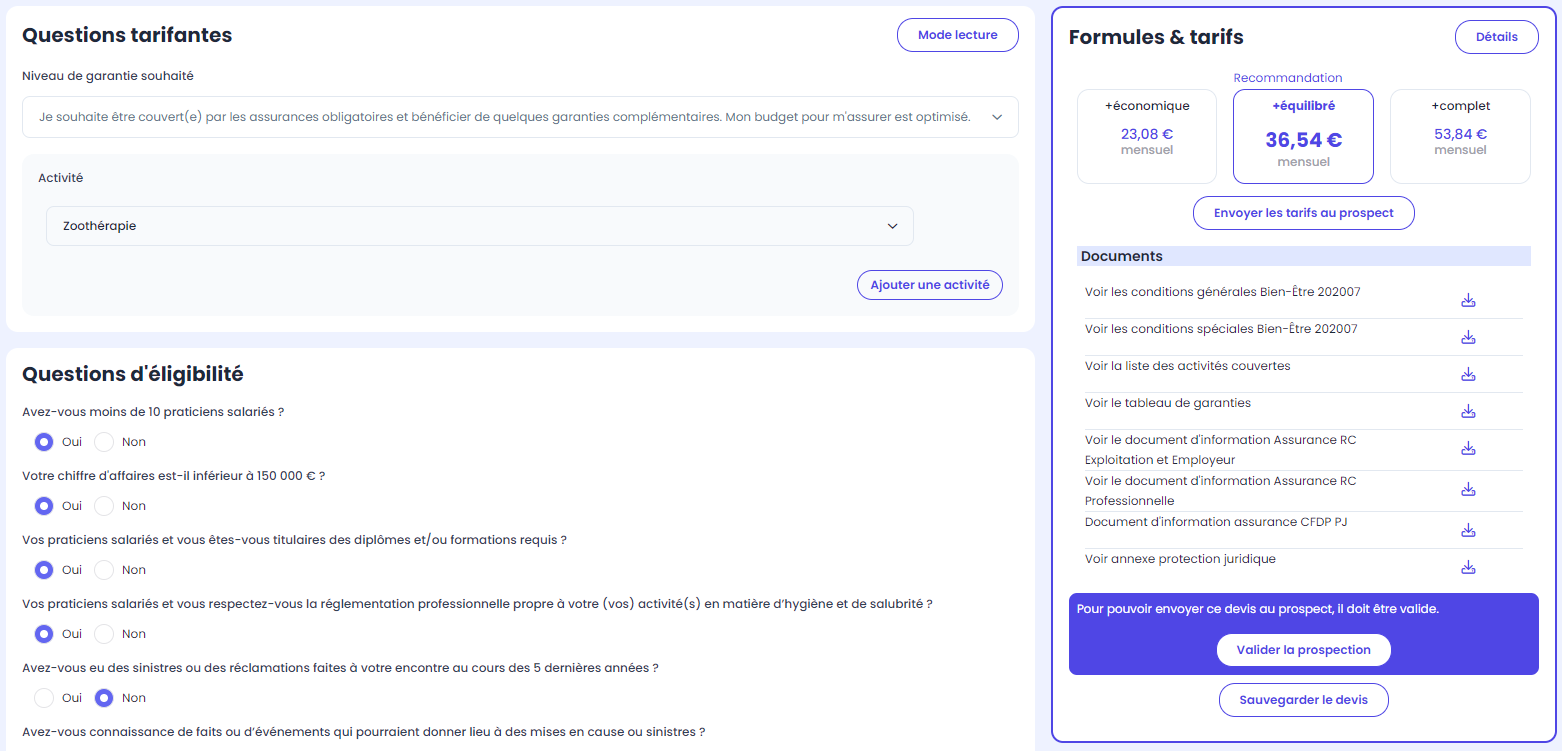Select the +équilibré recommended formula card
The height and width of the screenshot is (751, 1562).
[x=1303, y=136]
